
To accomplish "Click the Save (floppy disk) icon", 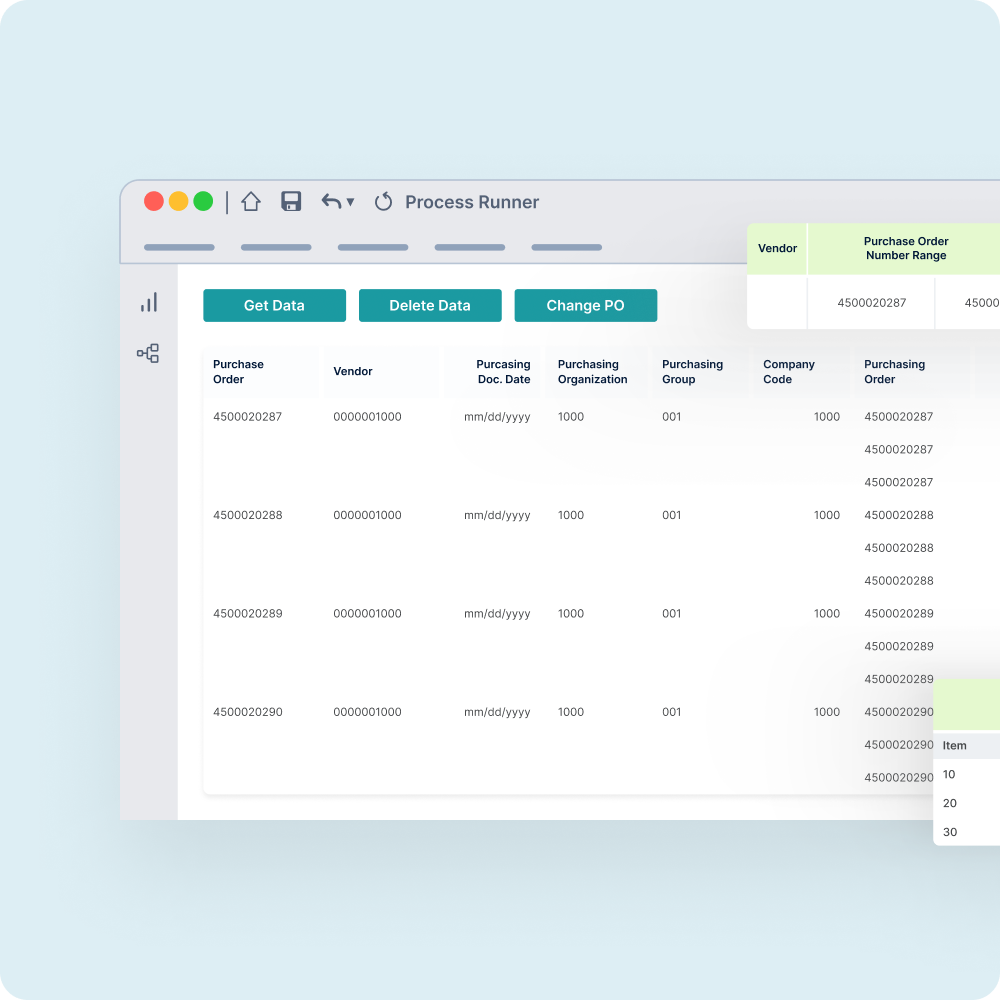I will pyautogui.click(x=291, y=201).
